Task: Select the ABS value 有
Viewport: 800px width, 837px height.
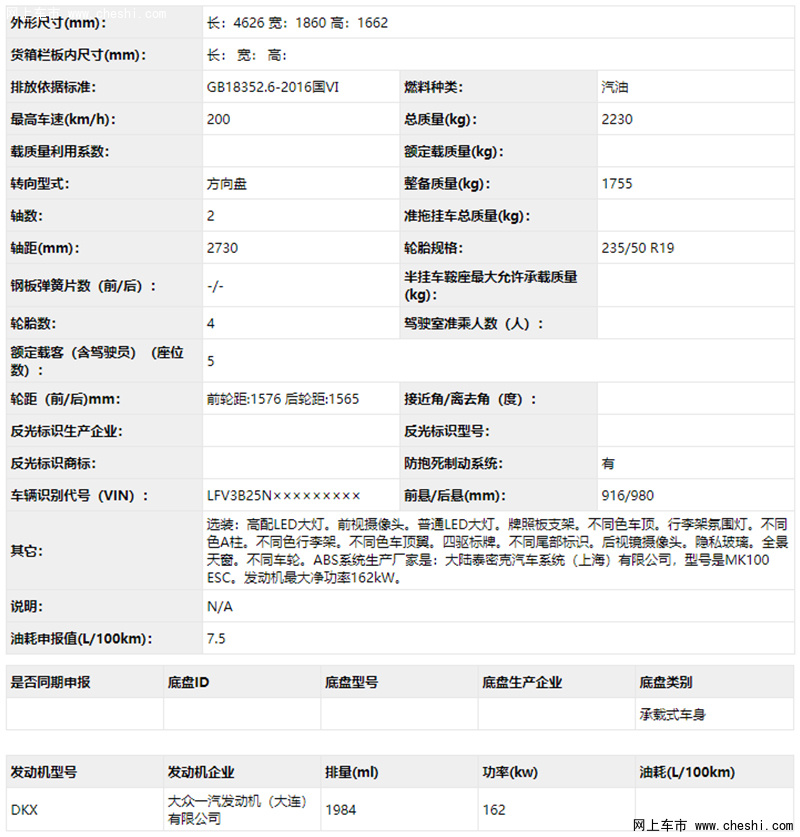Action: pos(608,464)
